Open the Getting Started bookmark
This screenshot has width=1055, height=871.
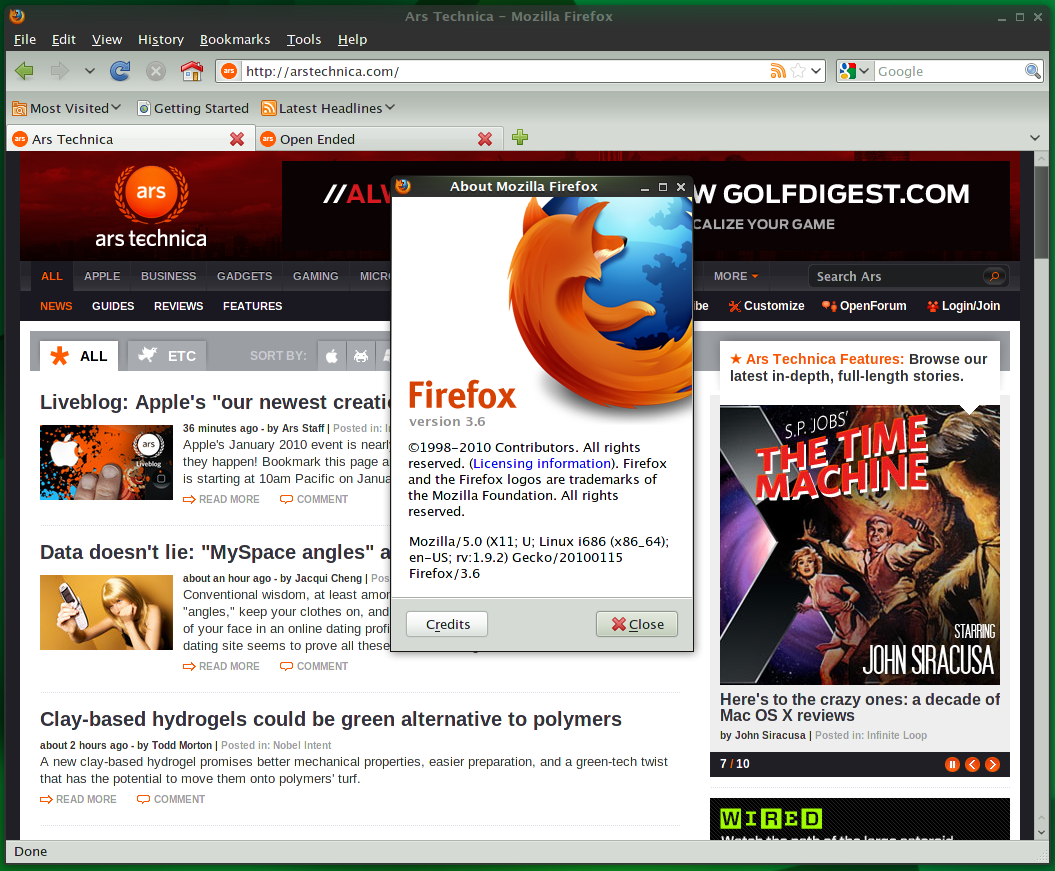pos(193,108)
